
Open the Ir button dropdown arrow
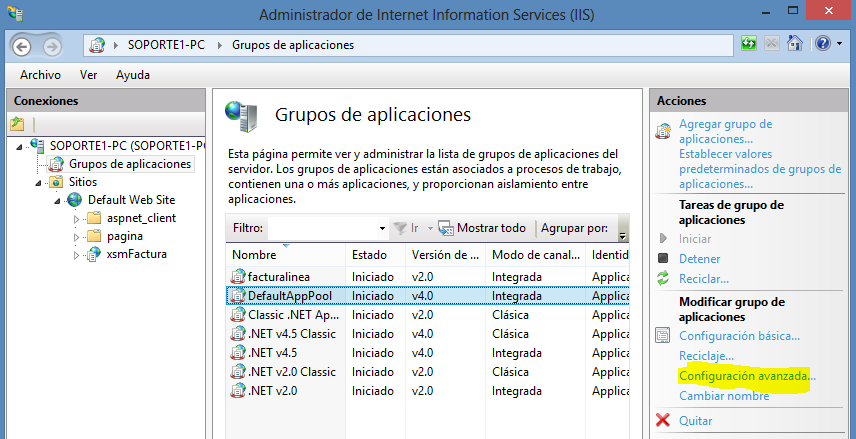[430, 228]
